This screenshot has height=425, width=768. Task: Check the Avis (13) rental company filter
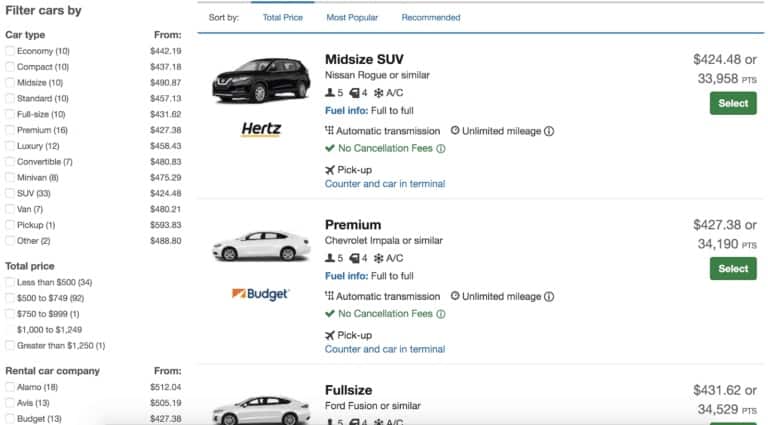(x=10, y=403)
